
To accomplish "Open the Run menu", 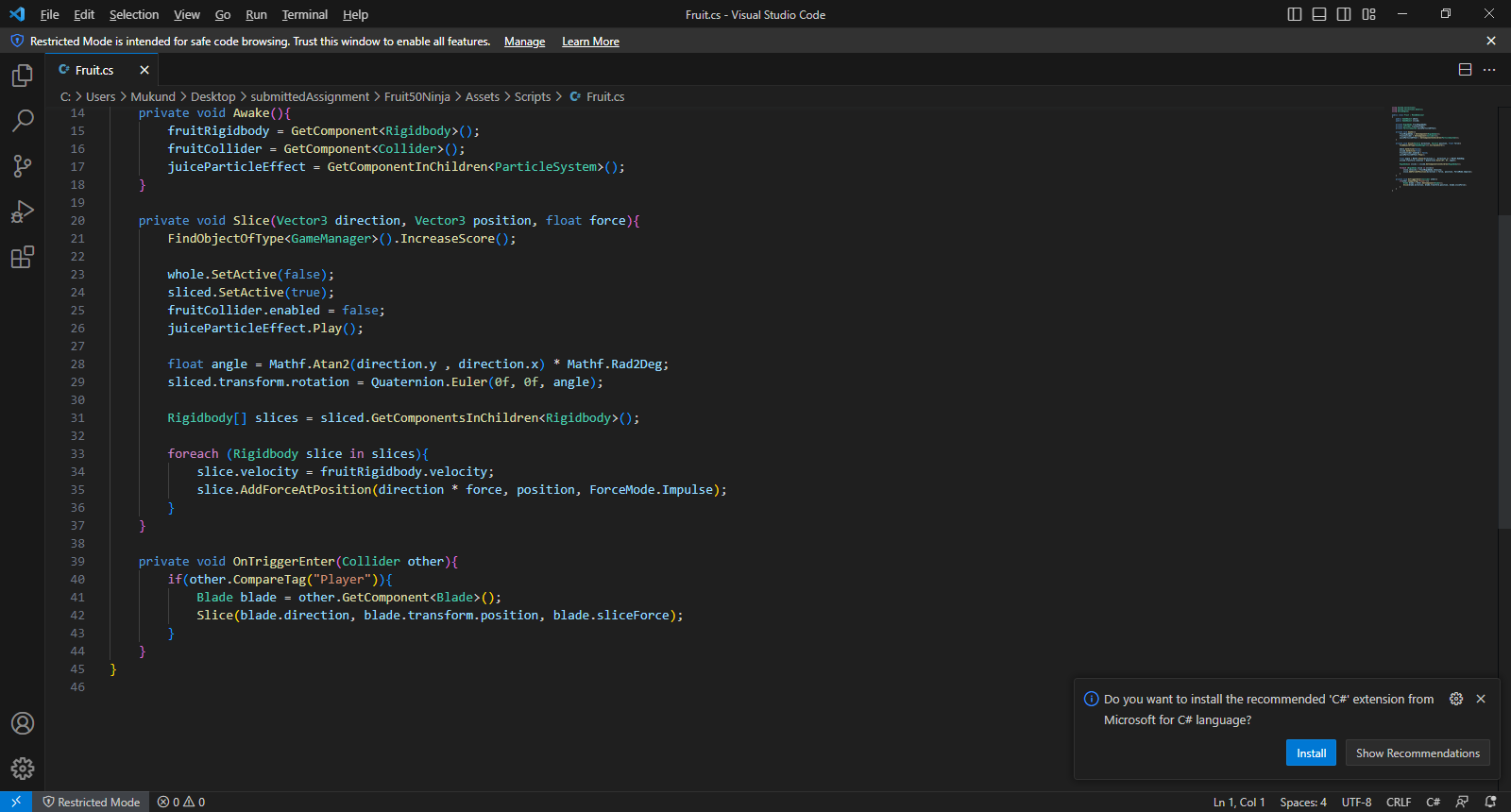I will (256, 14).
